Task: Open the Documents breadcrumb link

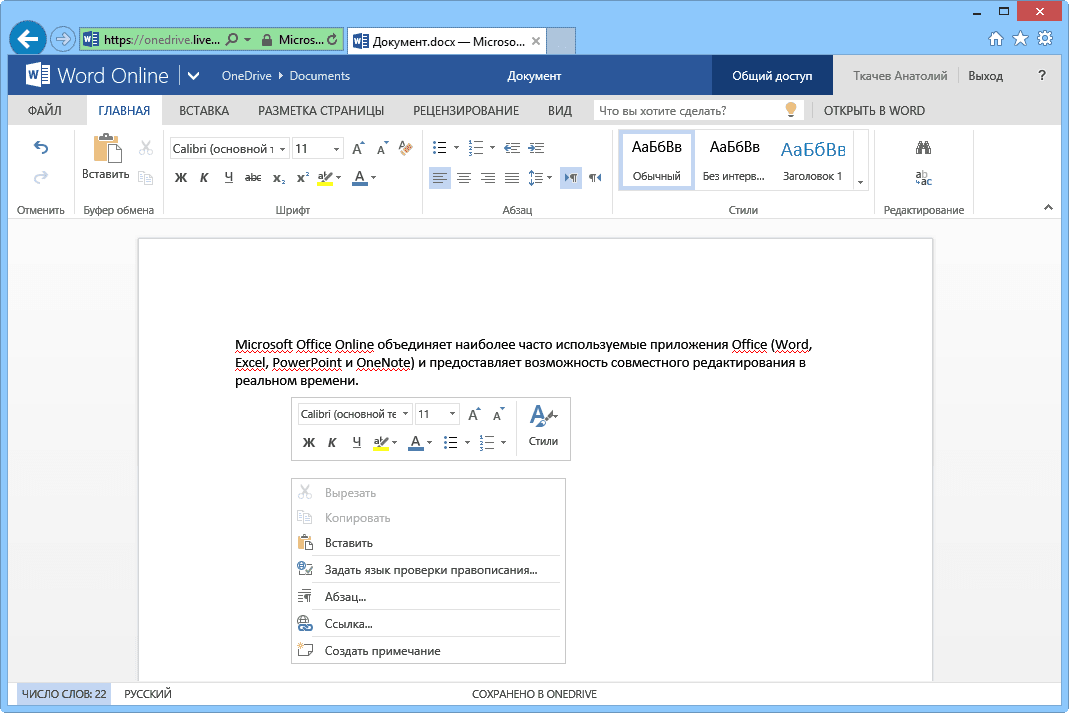Action: coord(319,76)
